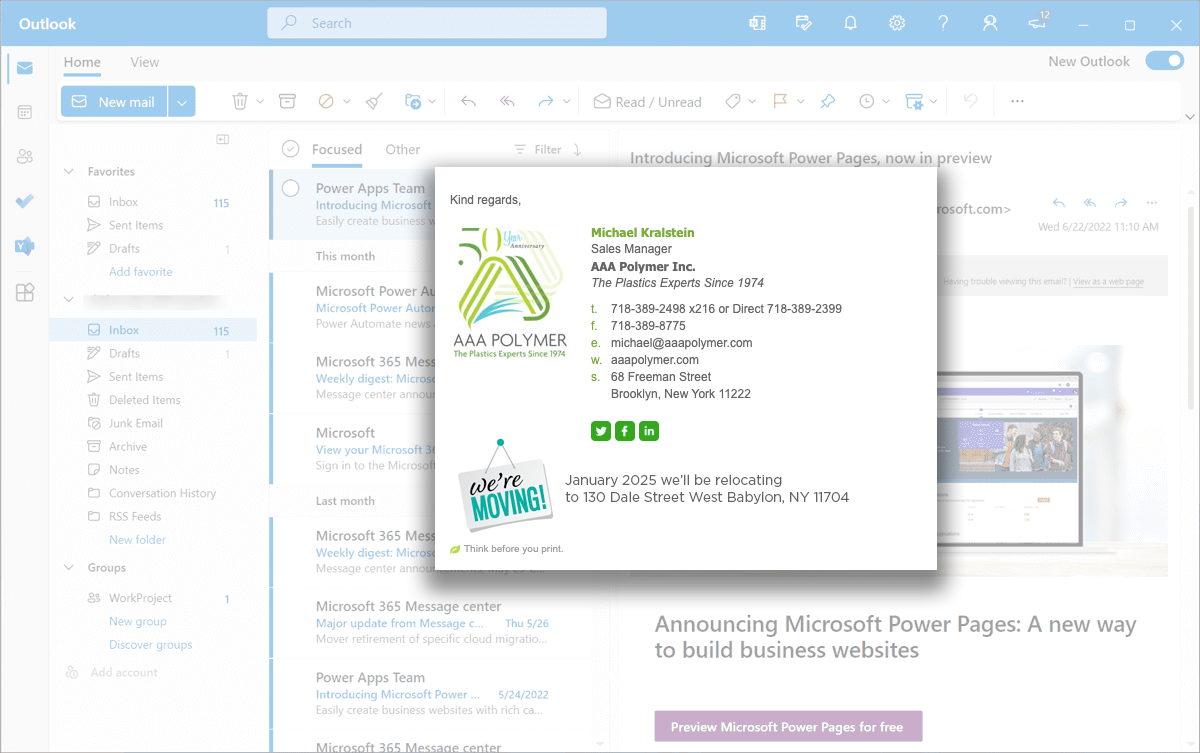The image size is (1200, 753).
Task: Open the People contacts icon
Action: point(24,156)
